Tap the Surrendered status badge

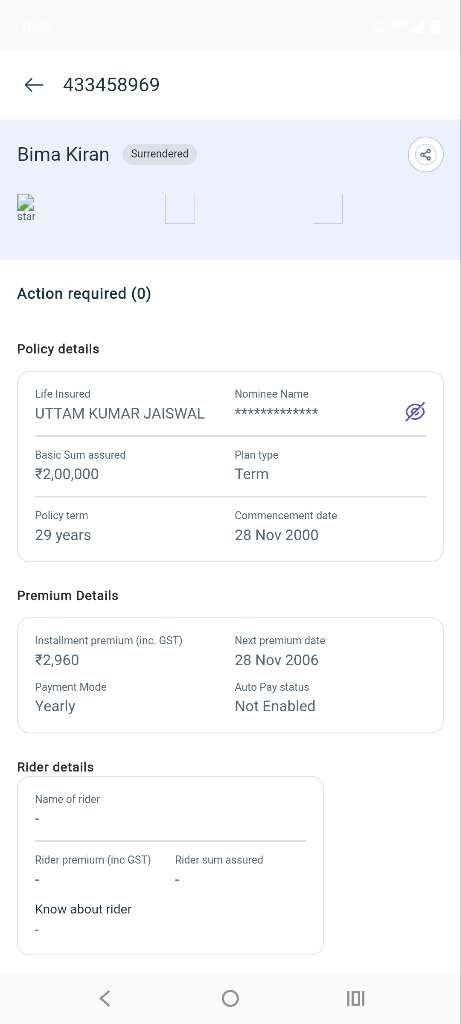[x=159, y=154]
